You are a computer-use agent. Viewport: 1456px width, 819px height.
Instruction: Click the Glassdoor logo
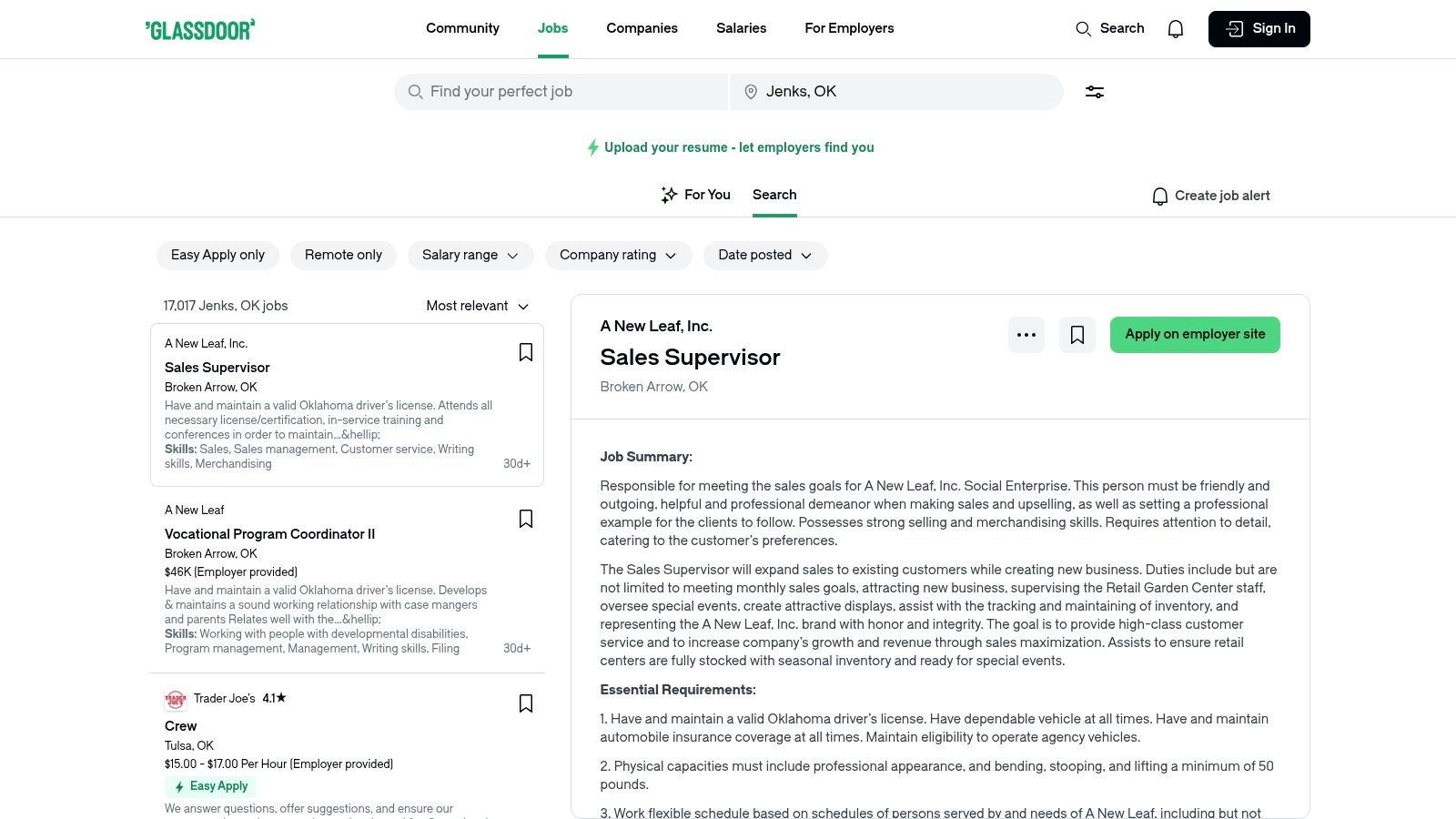200,30
